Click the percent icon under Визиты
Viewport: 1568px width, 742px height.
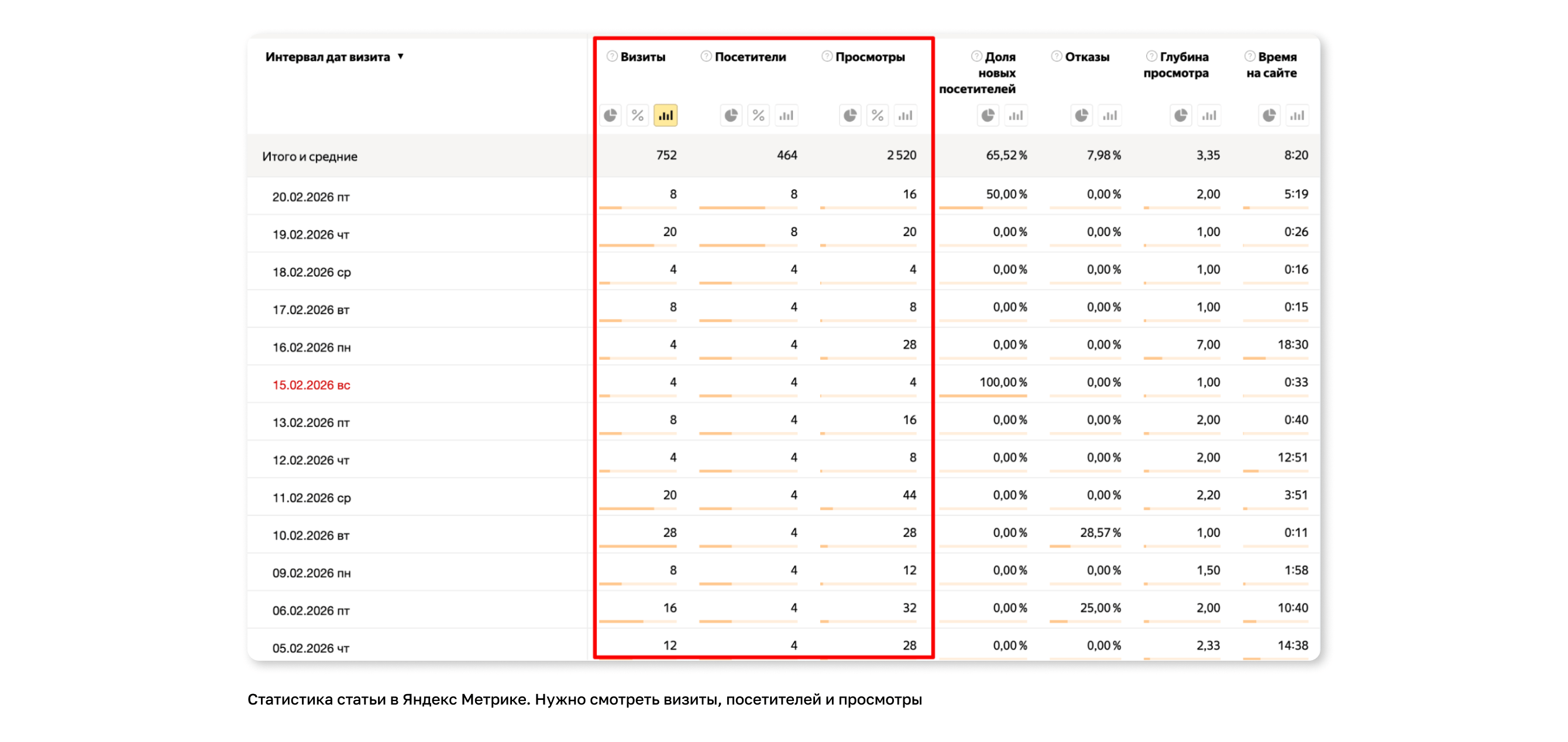pyautogui.click(x=637, y=115)
